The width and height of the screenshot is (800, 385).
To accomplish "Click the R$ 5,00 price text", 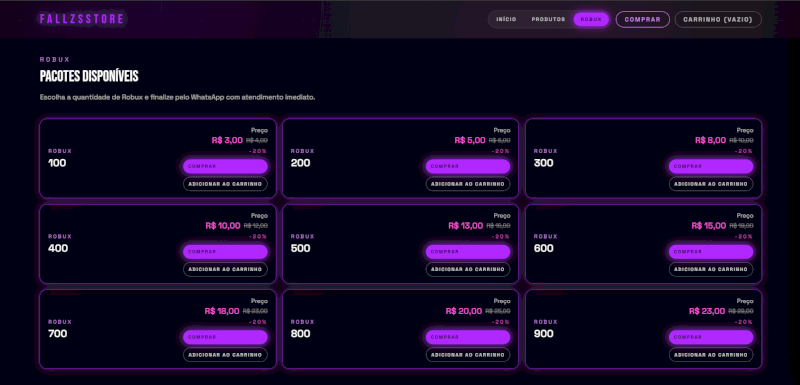I will point(470,140).
